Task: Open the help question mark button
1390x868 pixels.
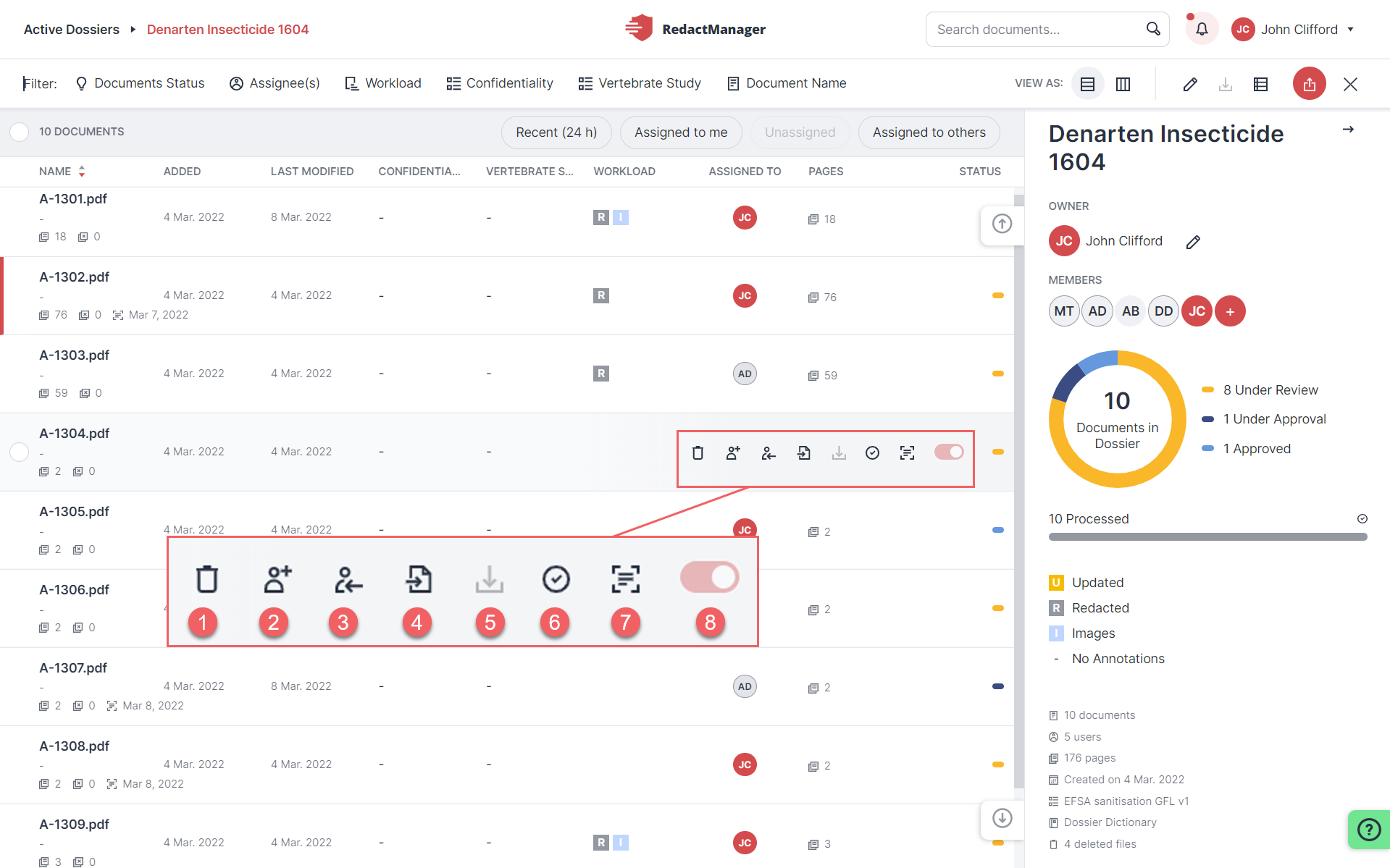Action: 1369,829
